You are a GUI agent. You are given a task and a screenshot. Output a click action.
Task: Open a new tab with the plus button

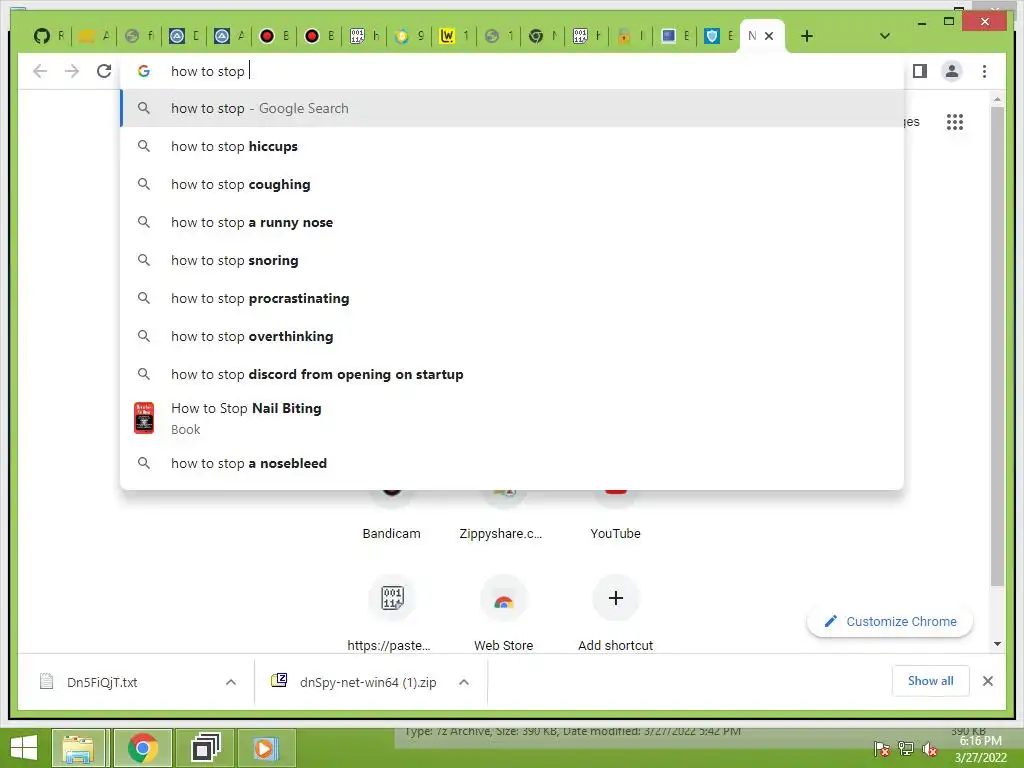tap(807, 36)
